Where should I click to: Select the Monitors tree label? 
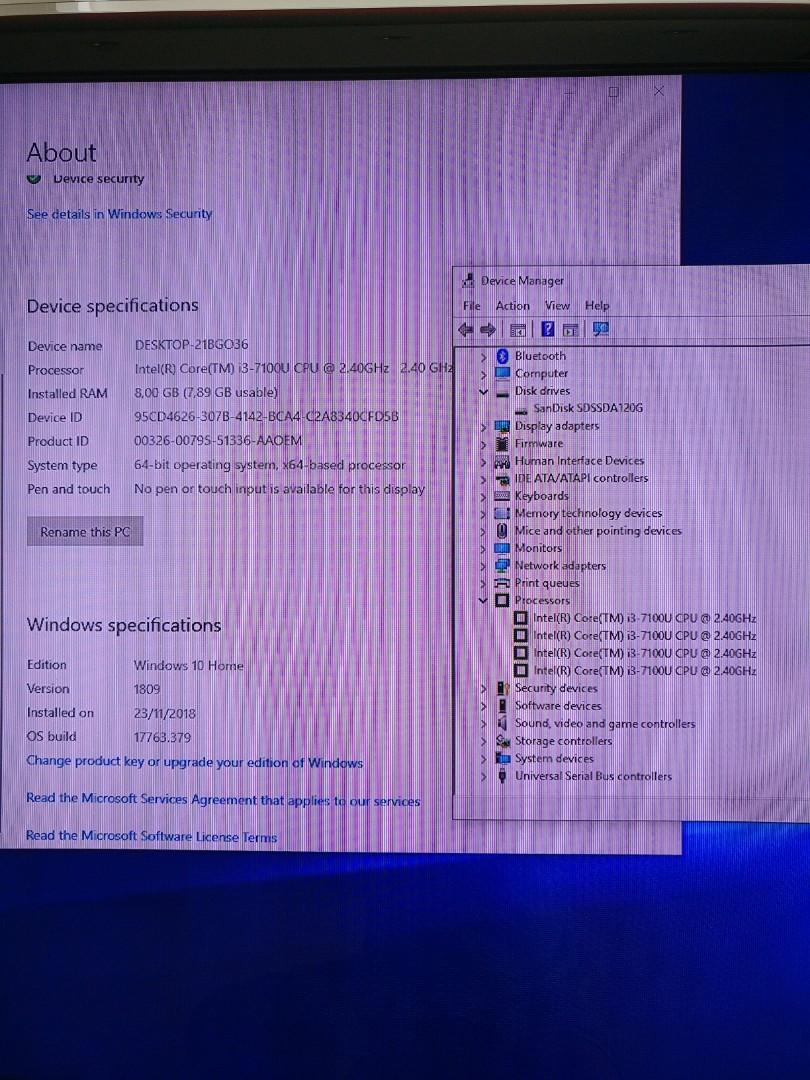(538, 548)
